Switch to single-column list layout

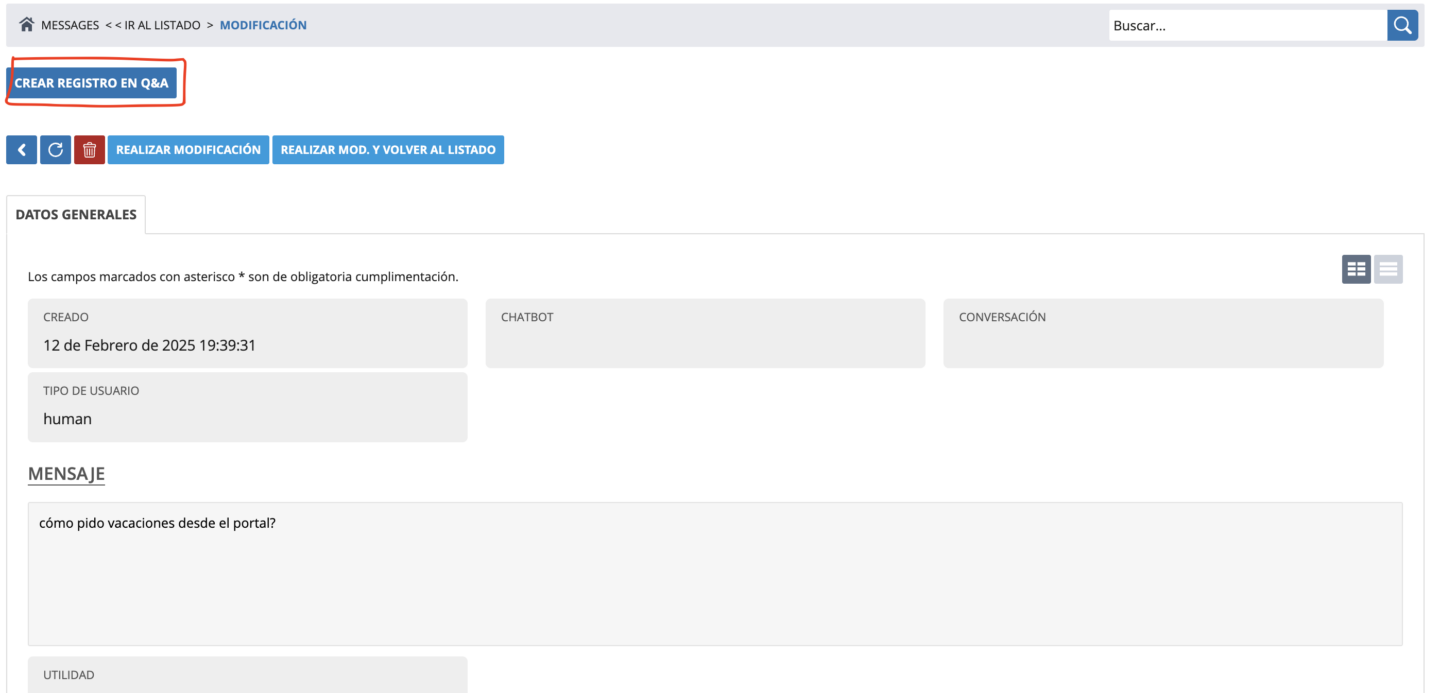click(x=1388, y=269)
